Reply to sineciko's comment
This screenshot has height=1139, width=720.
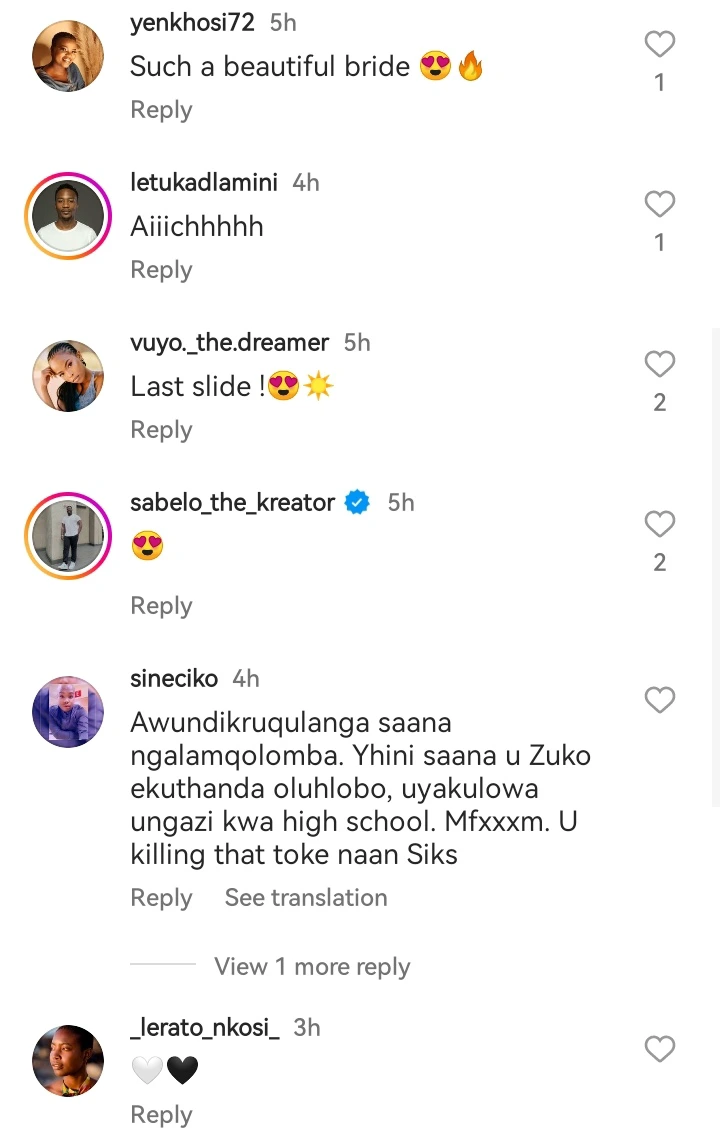click(161, 898)
